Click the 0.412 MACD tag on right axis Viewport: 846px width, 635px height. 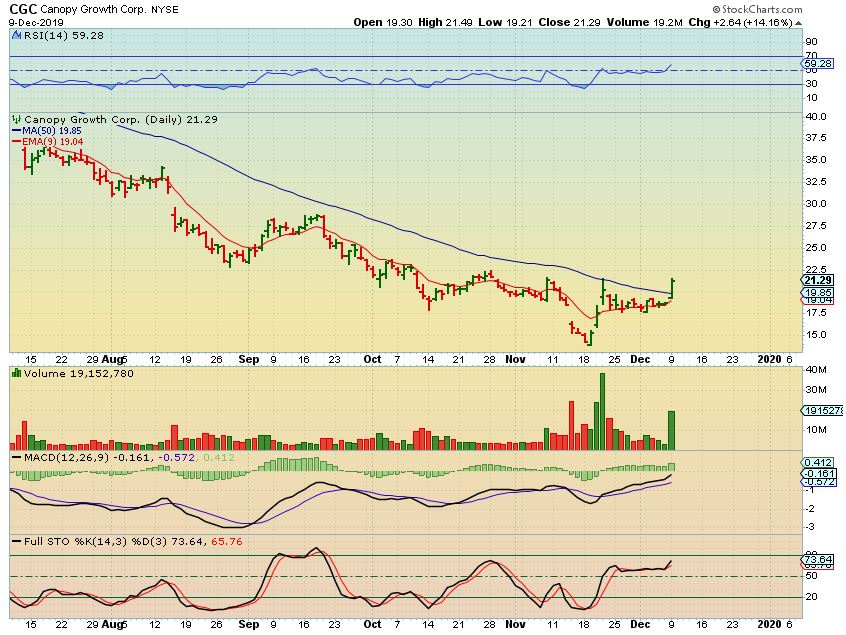tap(819, 462)
